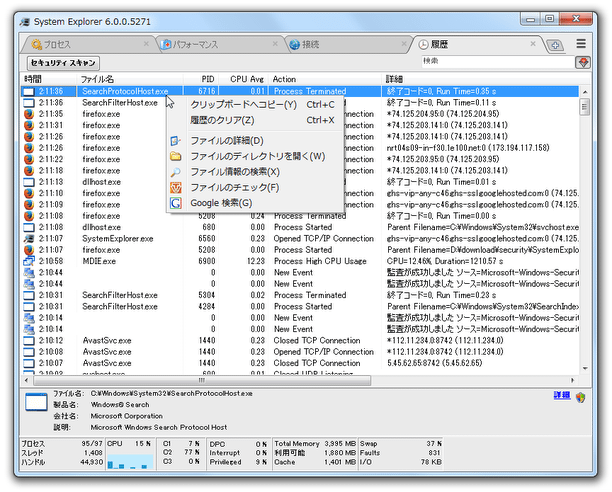Click the Google icon in context menu
Viewport: 612px width, 492px height.
(x=176, y=203)
